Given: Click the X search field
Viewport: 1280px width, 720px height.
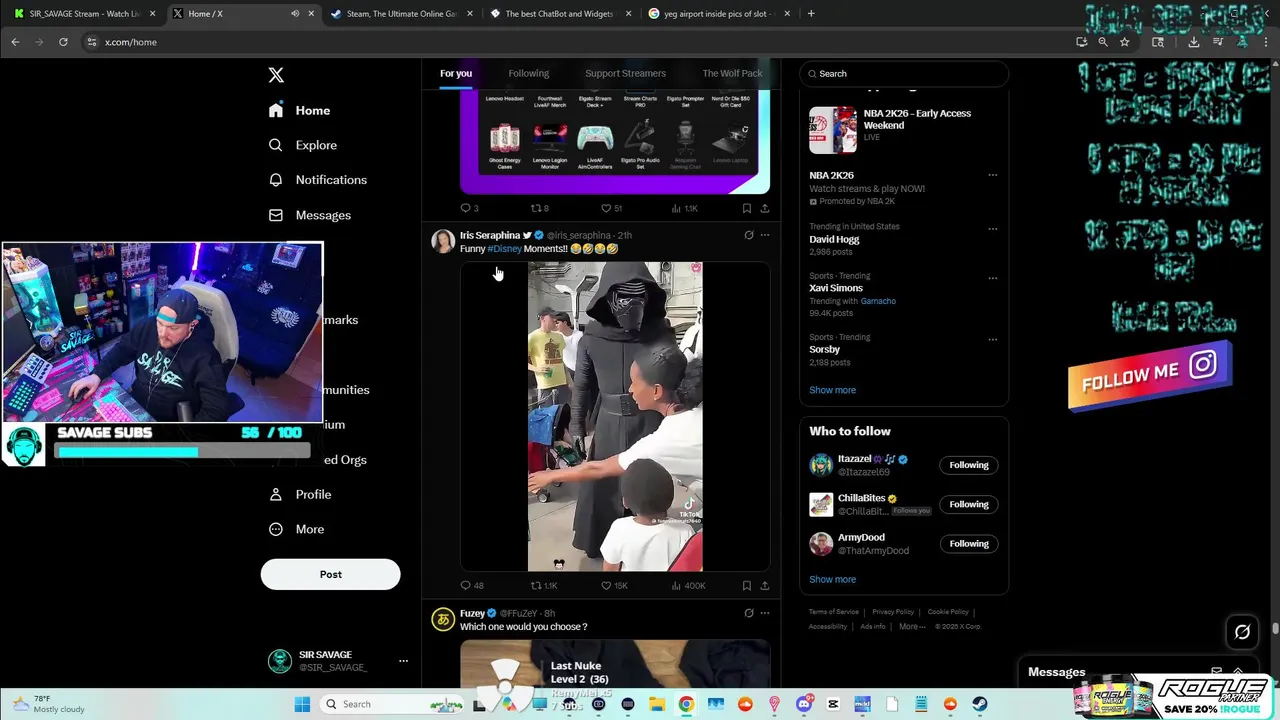Looking at the screenshot, I should [904, 73].
